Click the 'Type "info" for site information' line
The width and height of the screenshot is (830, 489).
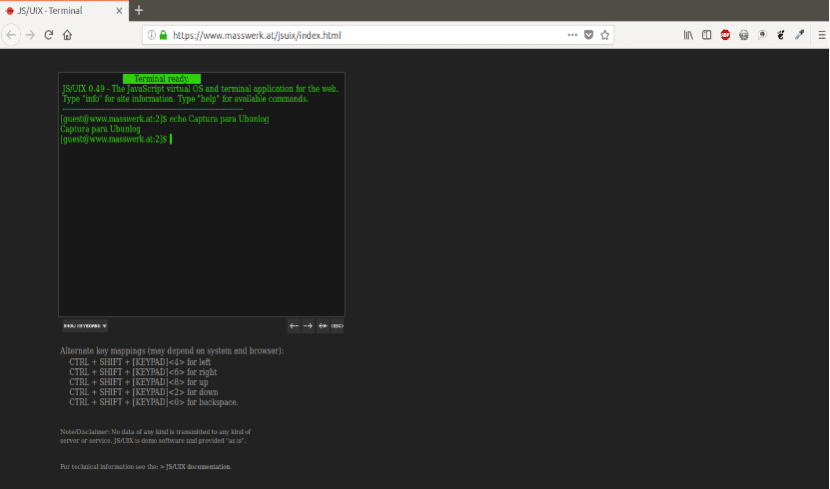pos(185,99)
